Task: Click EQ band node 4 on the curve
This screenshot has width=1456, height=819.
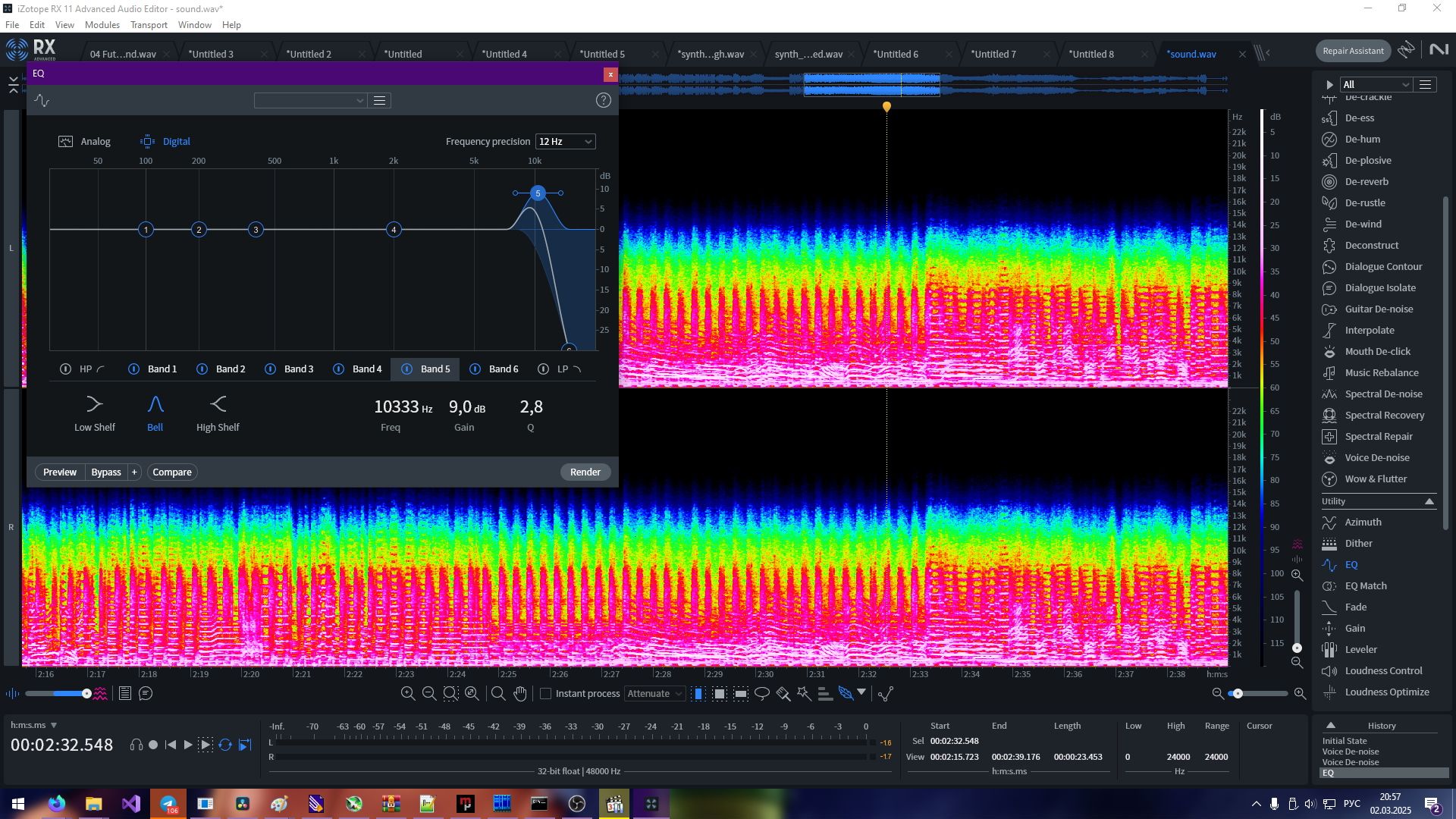Action: 394,229
